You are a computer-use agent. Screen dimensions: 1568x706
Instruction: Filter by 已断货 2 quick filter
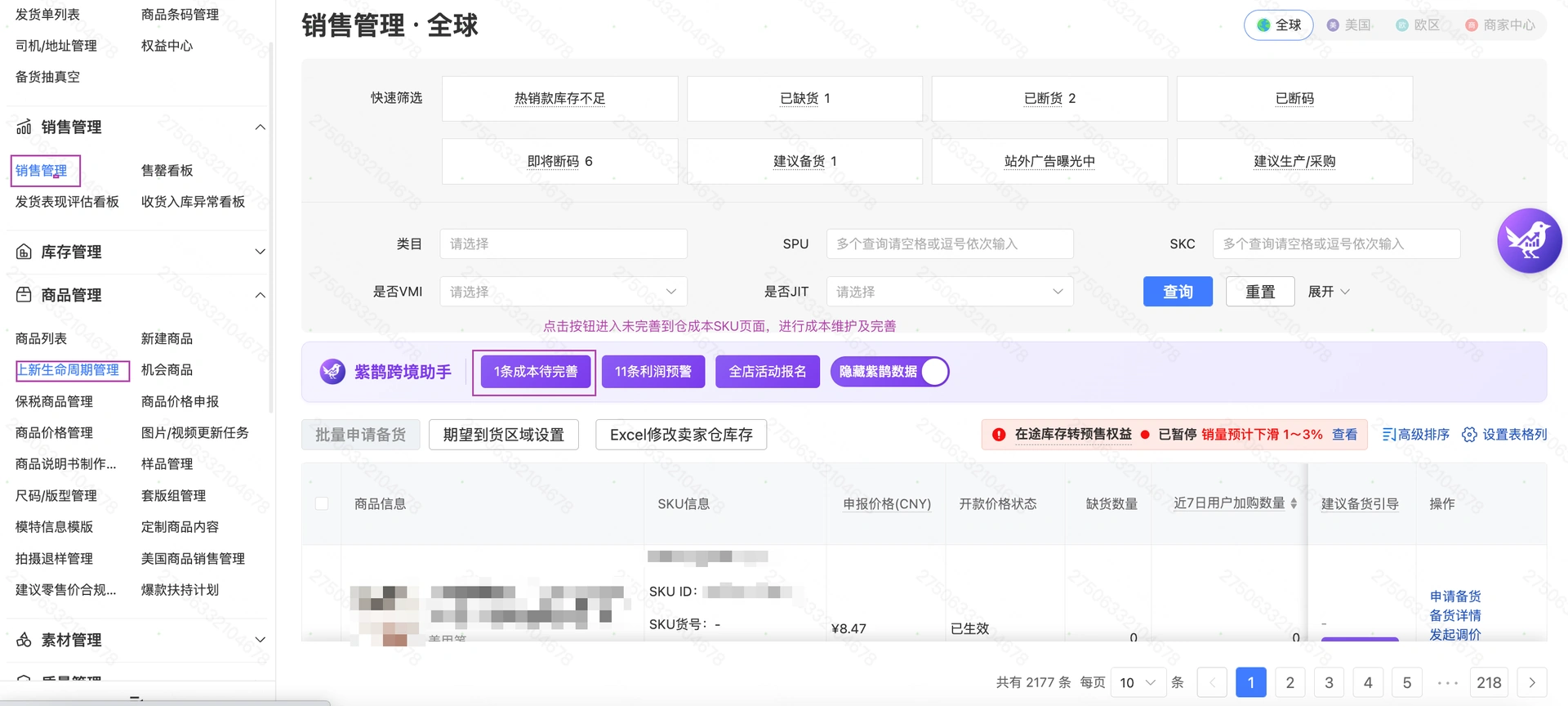[x=1050, y=99]
